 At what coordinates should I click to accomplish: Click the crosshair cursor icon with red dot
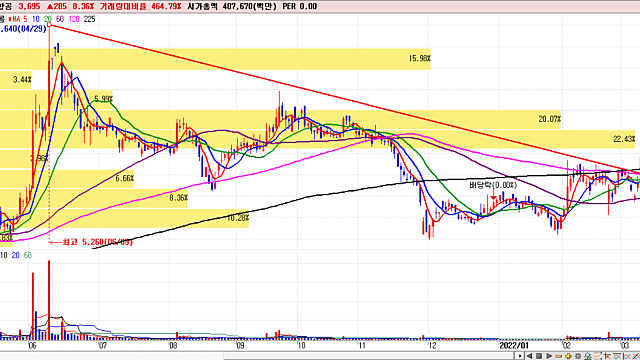click(607, 356)
